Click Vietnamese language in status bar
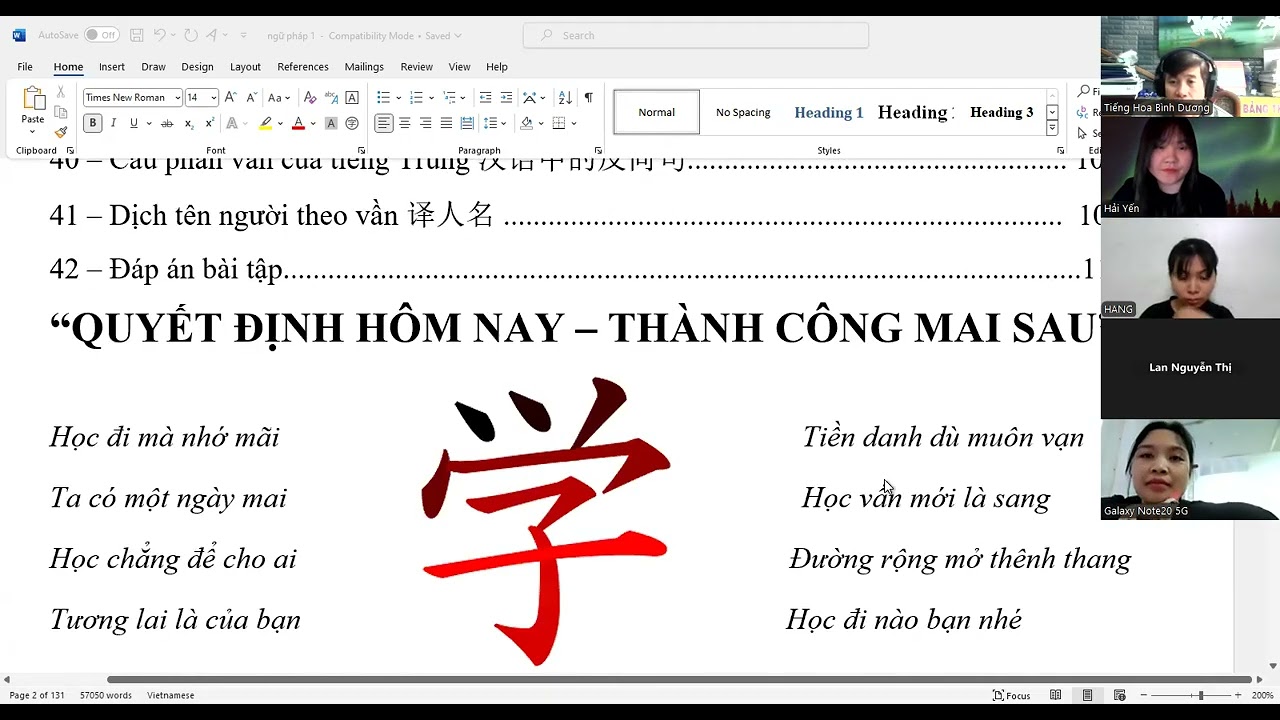Viewport: 1280px width, 720px height. tap(171, 695)
